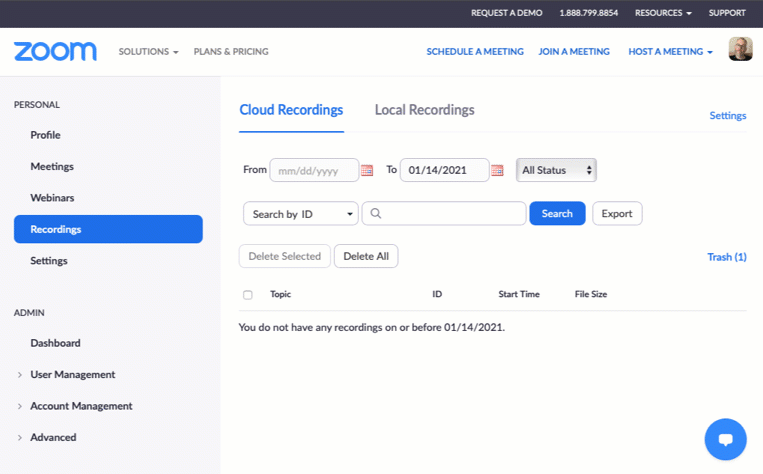Click Request a Demo
The width and height of the screenshot is (763, 474).
pos(507,13)
